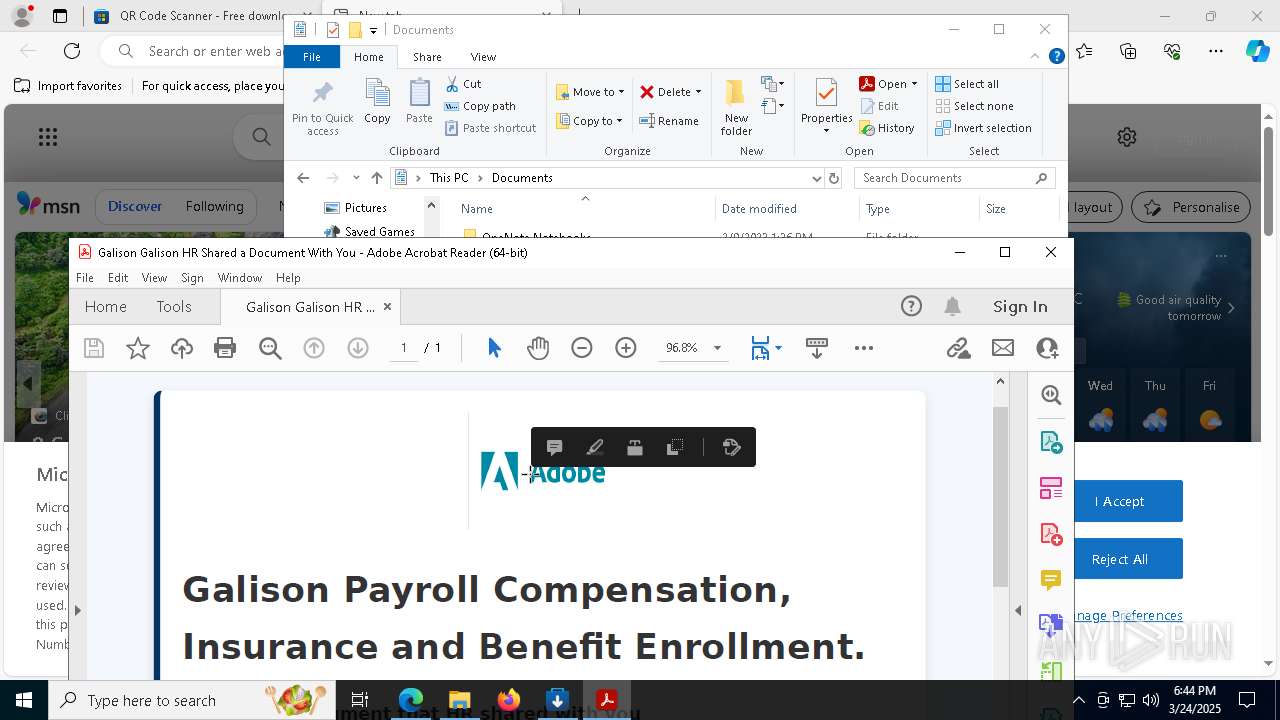The width and height of the screenshot is (1280, 720).
Task: Click the share link icon in Acrobat
Action: click(x=958, y=348)
